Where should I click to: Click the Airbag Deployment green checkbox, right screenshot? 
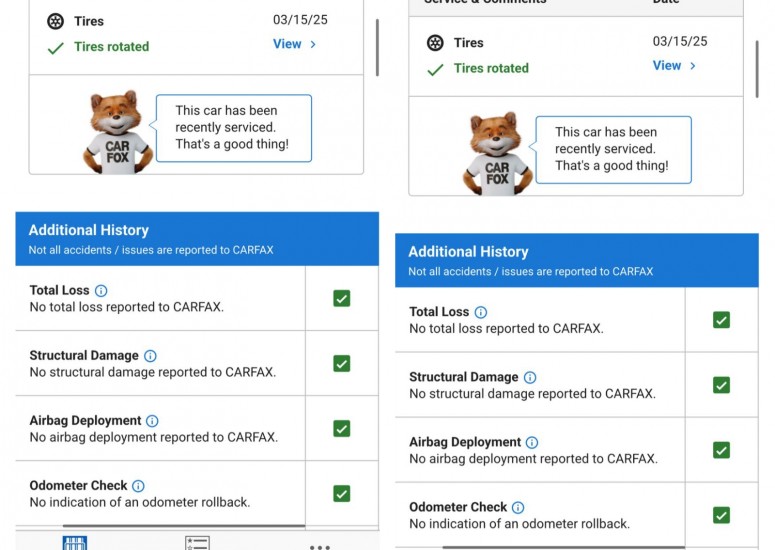tap(721, 450)
